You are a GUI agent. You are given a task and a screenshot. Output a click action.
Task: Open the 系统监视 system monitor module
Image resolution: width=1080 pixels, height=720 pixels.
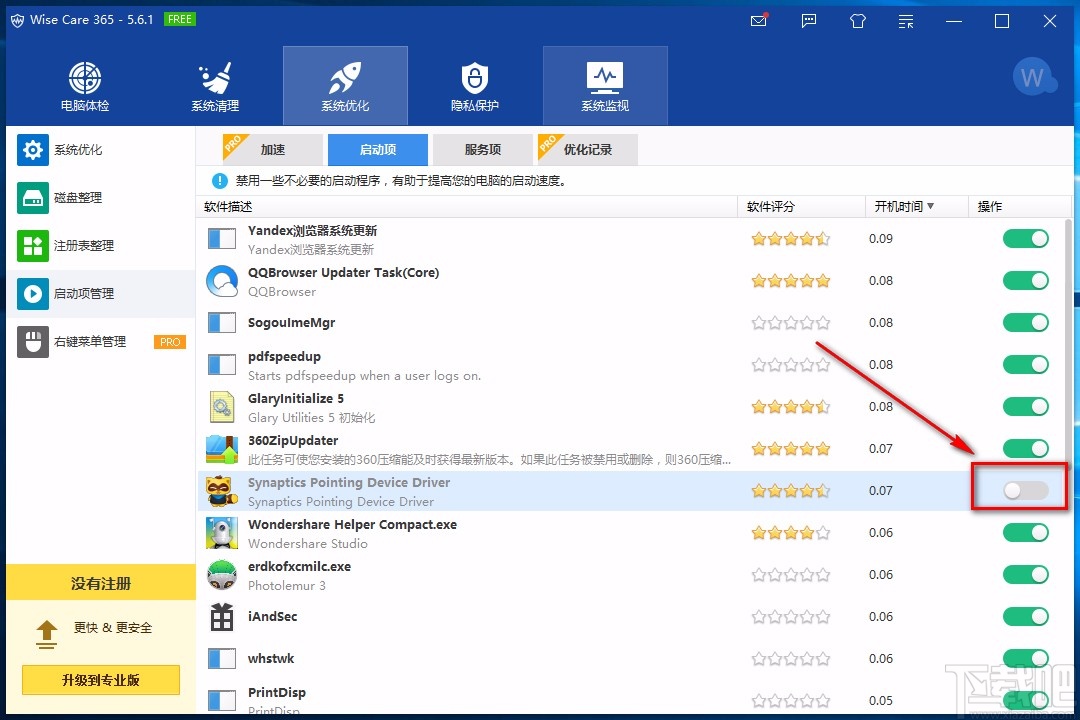(x=605, y=86)
